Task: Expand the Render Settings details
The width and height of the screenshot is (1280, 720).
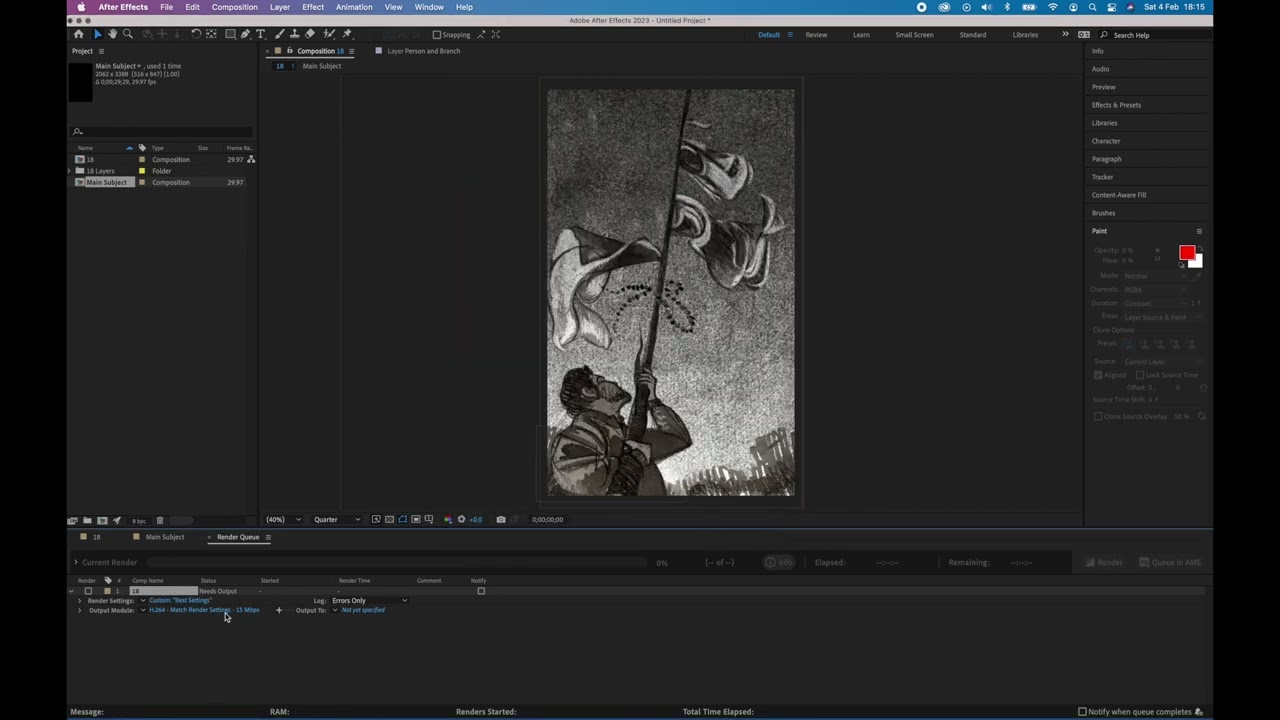Action: (80, 601)
